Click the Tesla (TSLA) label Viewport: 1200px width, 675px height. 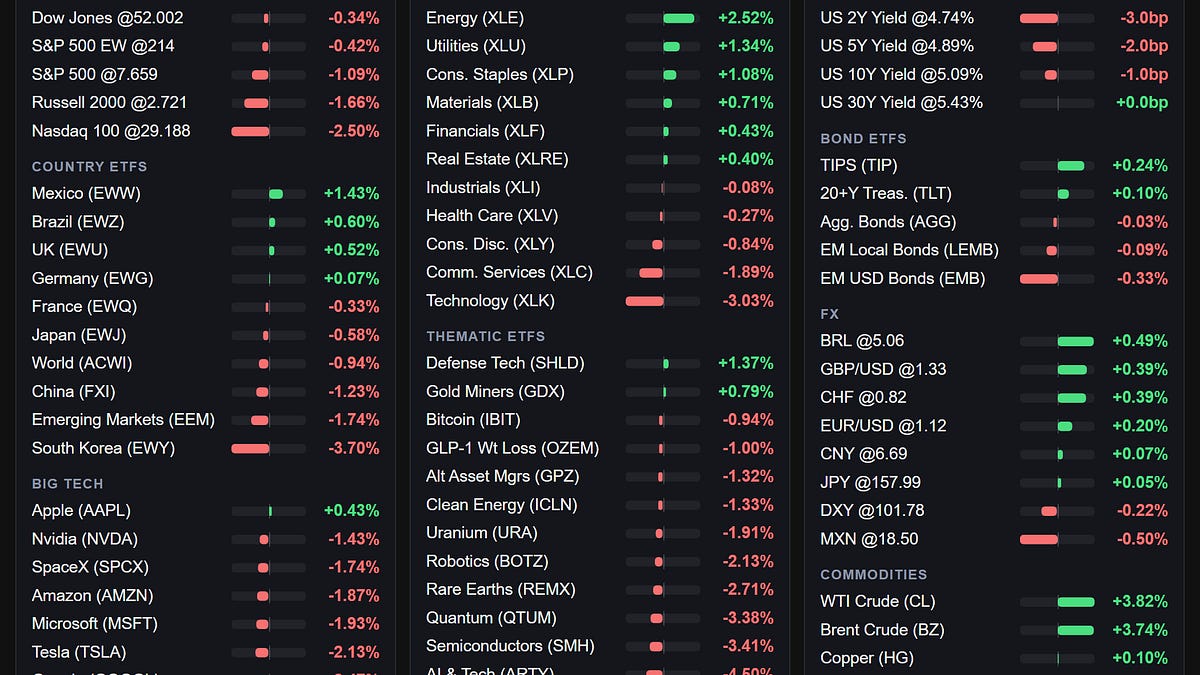(79, 652)
